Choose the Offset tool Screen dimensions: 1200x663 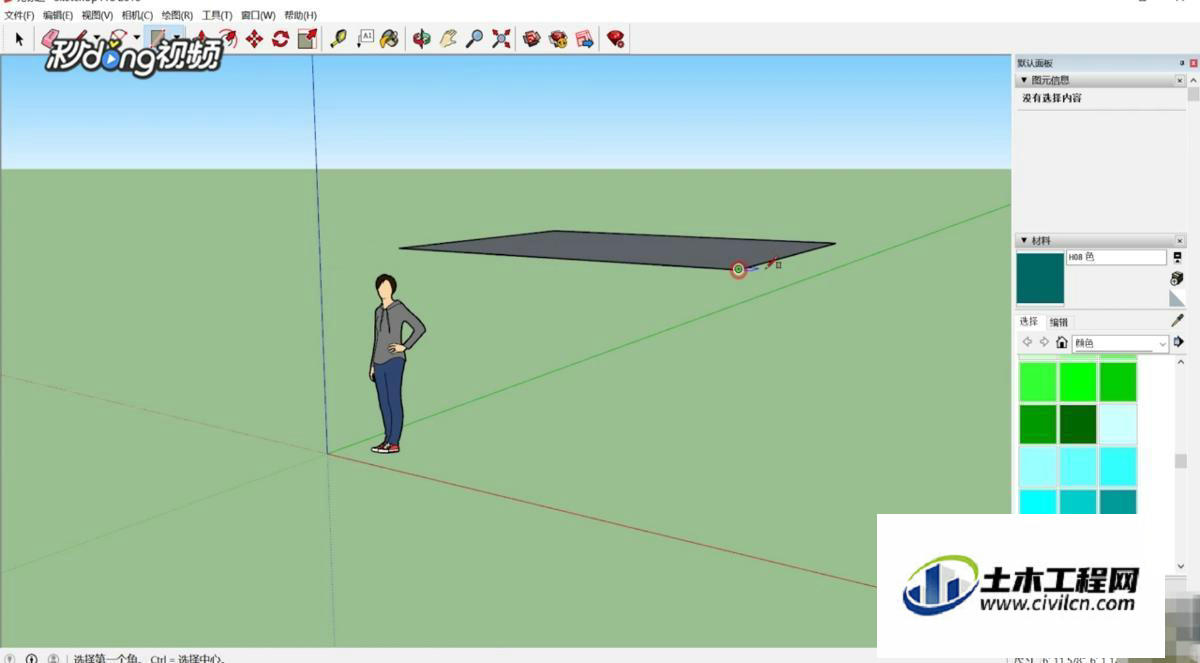coord(228,39)
